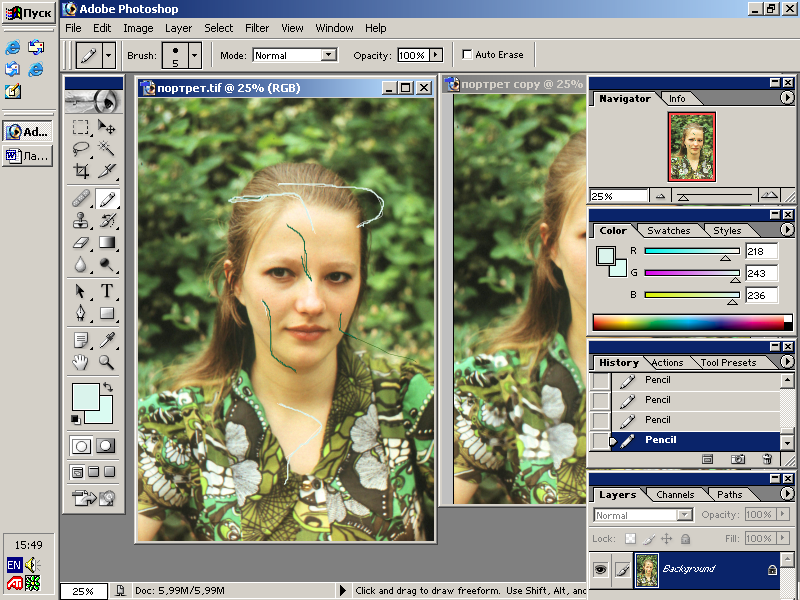This screenshot has width=800, height=600.
Task: Switch to Standard editing mode
Action: (81, 446)
